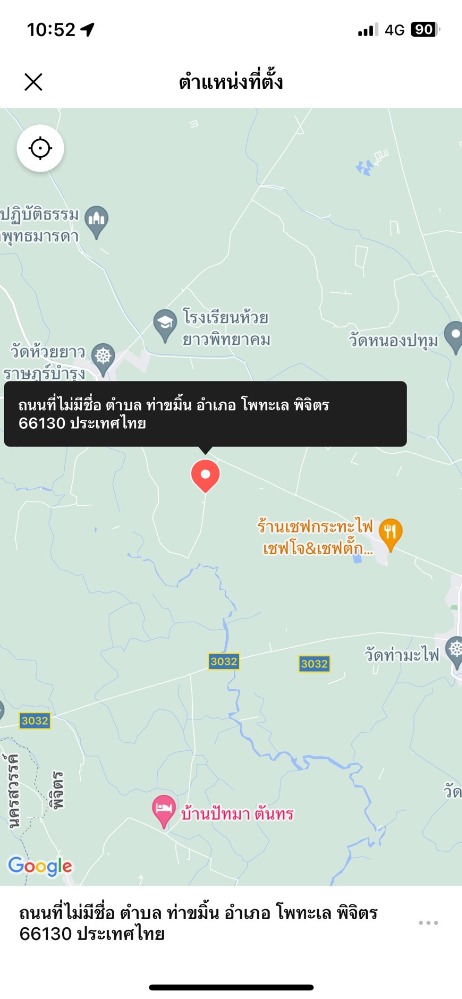The image size is (462, 999).
Task: Open the ร้านเชฟกระทะไฟ restaurant icon
Action: coord(390,532)
